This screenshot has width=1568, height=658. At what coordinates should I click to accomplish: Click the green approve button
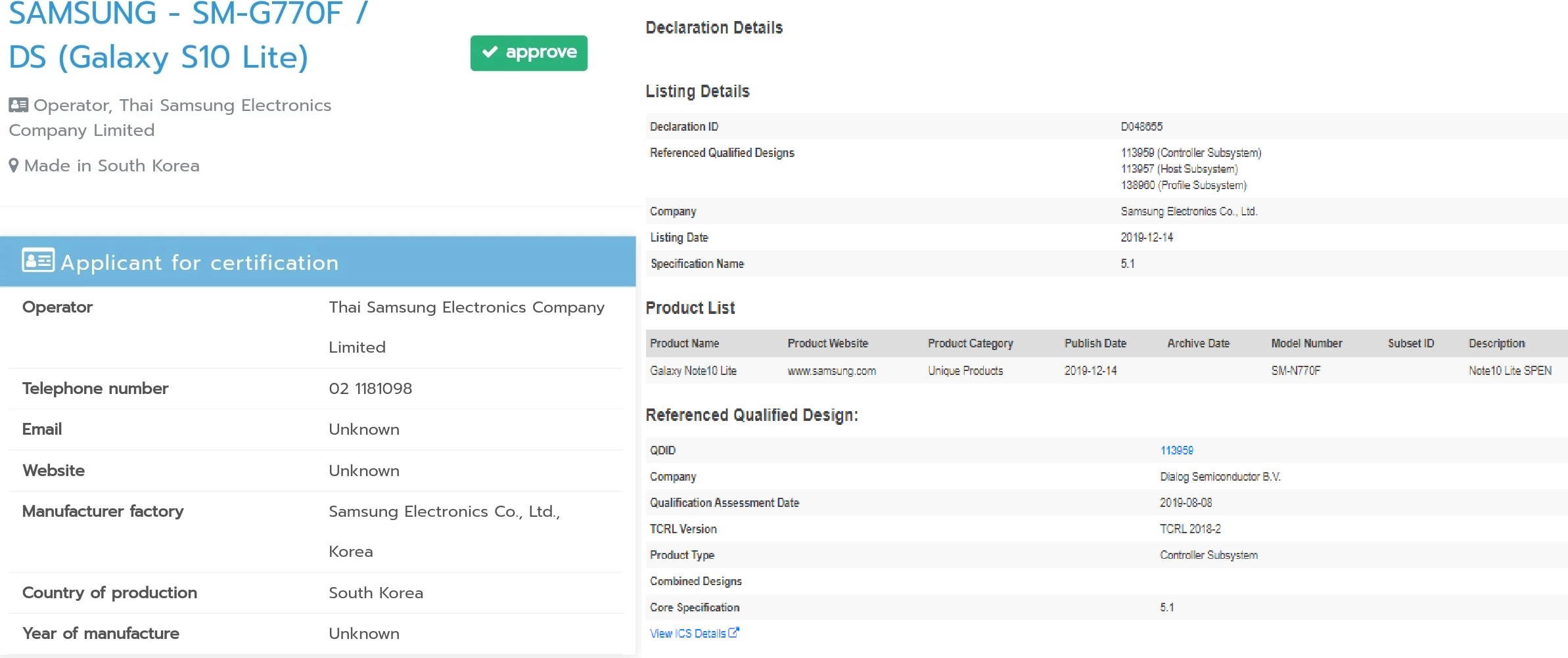[x=528, y=53]
